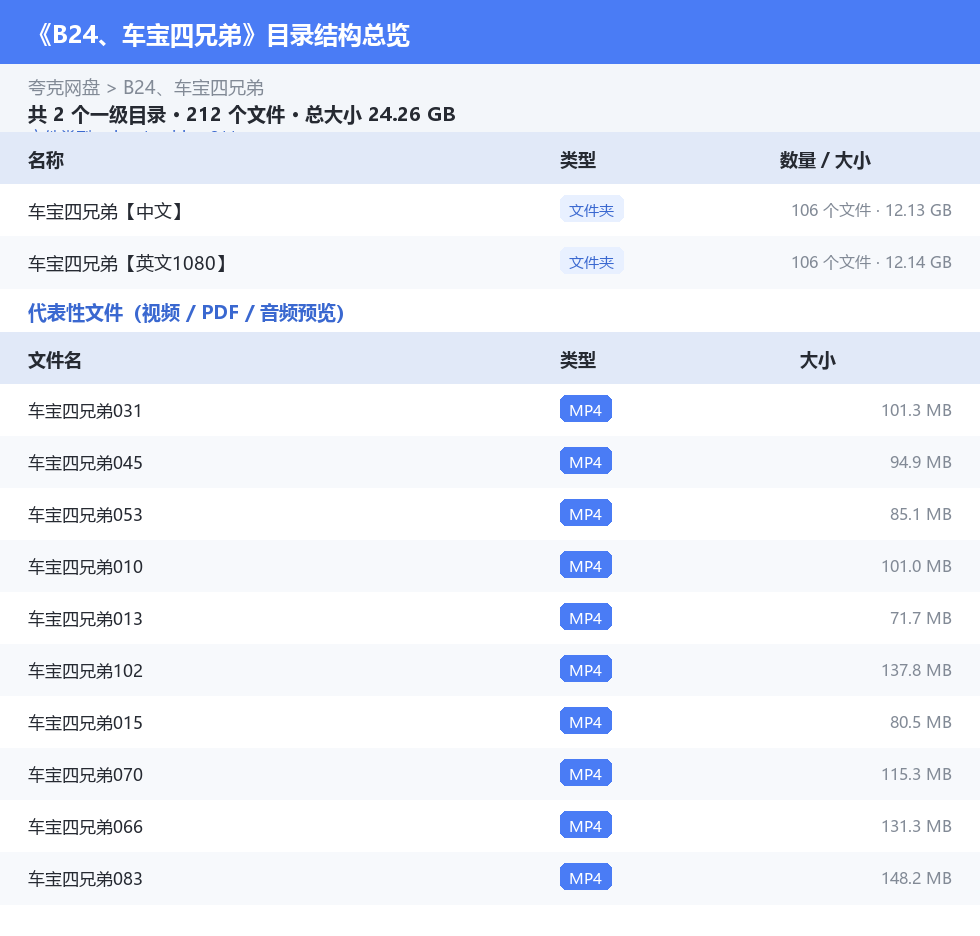Screen dimensions: 980x936
Task: Click the 115.3 MB size value
Action: pos(916,774)
